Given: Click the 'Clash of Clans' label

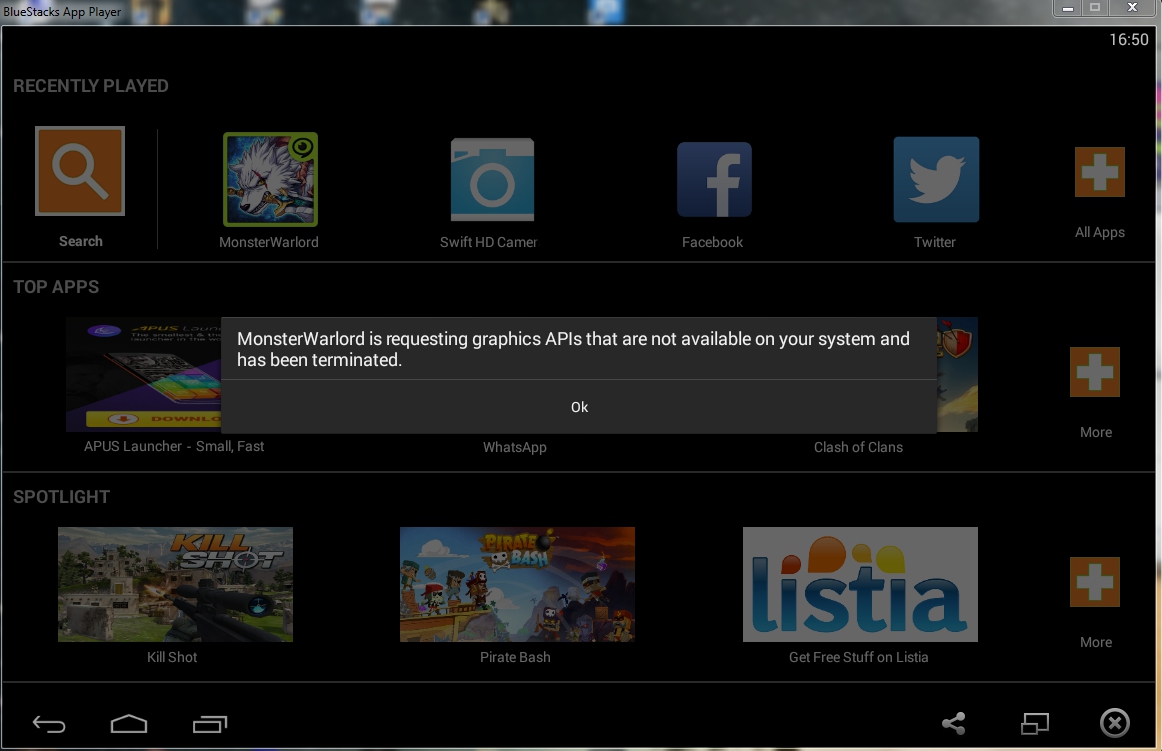Looking at the screenshot, I should tap(858, 447).
